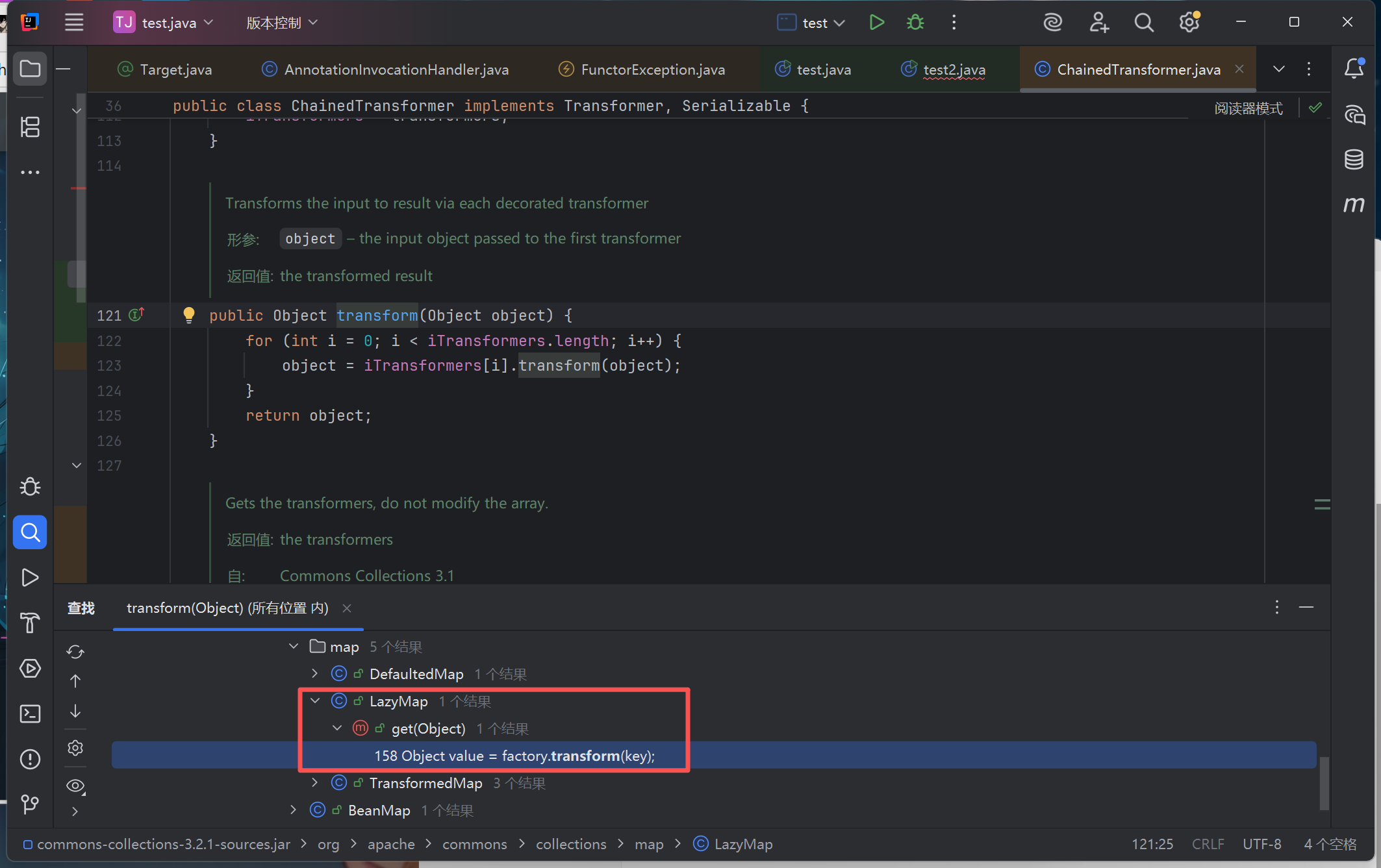Toggle reader mode (阅读器模式)
The height and width of the screenshot is (868, 1381).
tap(1248, 108)
